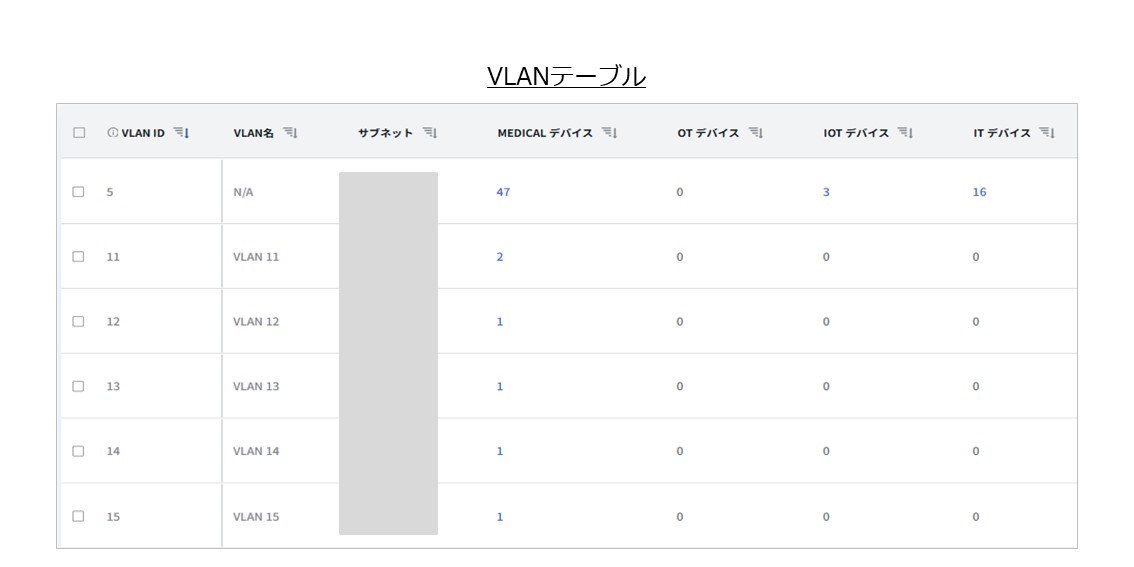Open the 16 IT devices link

(x=979, y=192)
